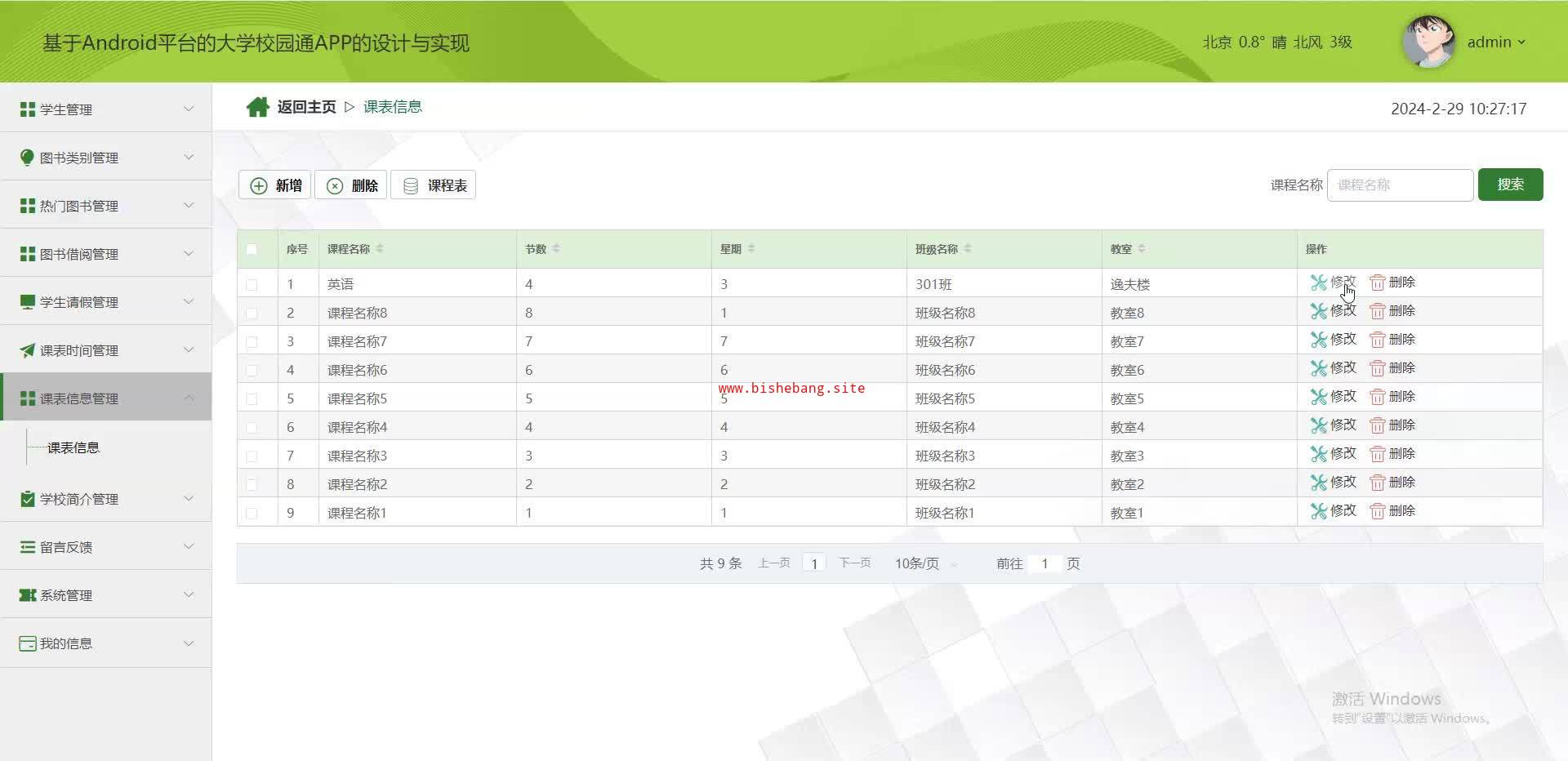Click the home icon beside 返回主页

pos(258,107)
